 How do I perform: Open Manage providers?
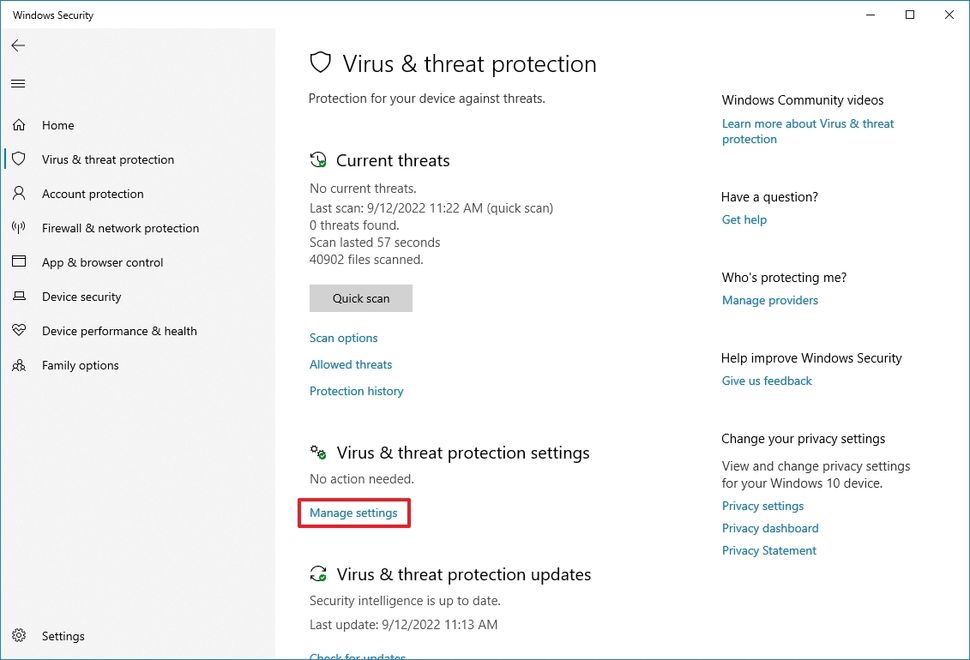(770, 300)
